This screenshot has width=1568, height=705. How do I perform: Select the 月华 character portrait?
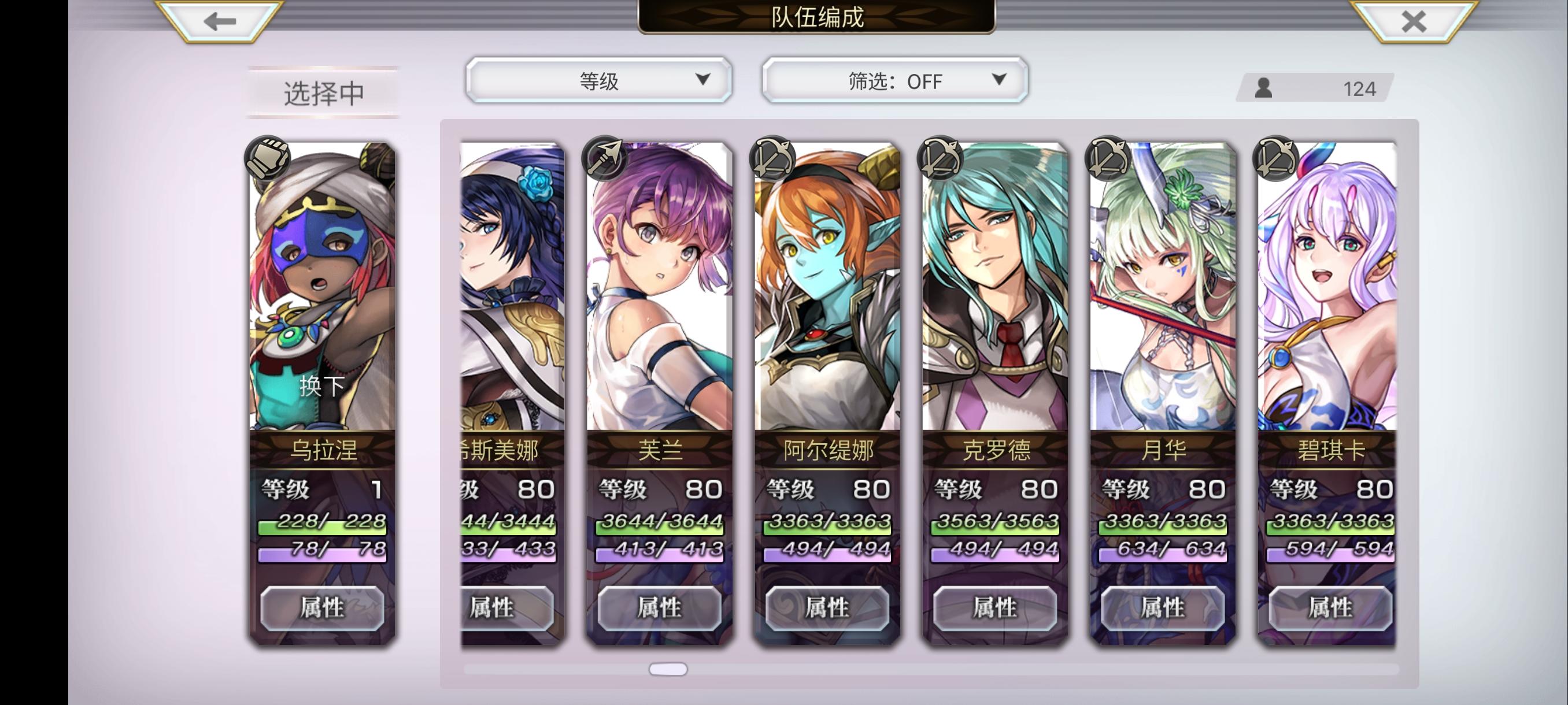click(1163, 286)
